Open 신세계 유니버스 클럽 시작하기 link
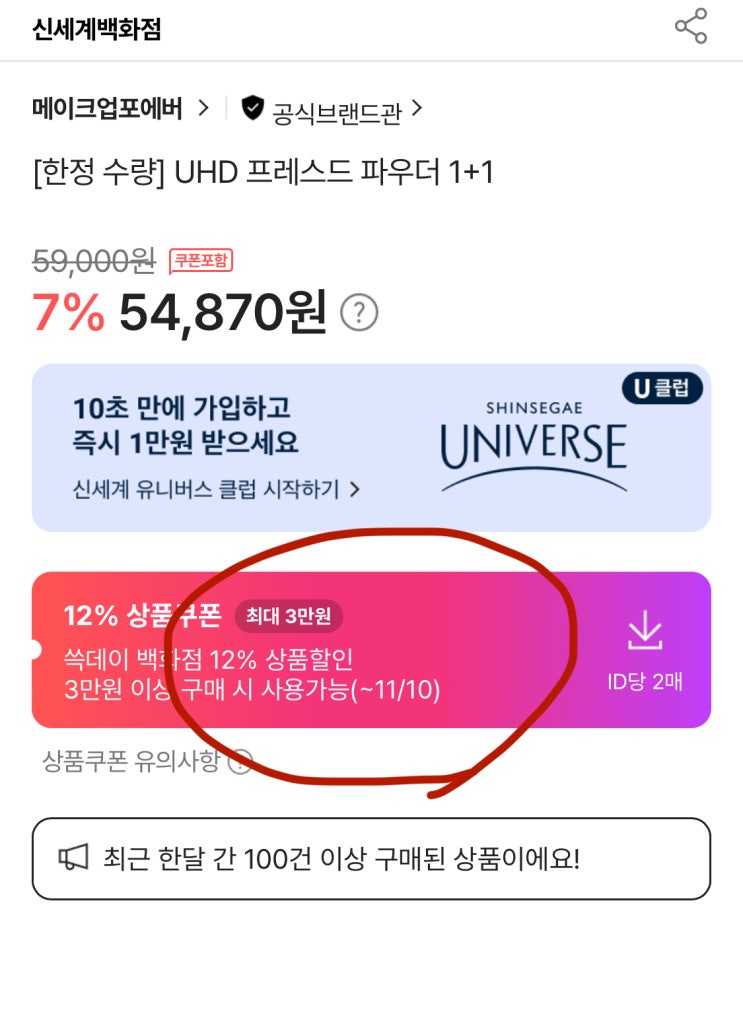The width and height of the screenshot is (743, 1010). (x=216, y=490)
